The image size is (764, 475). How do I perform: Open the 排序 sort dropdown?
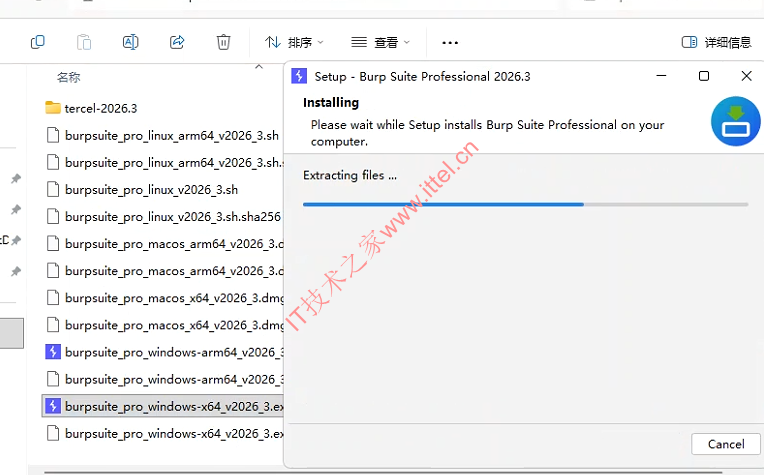pyautogui.click(x=295, y=42)
